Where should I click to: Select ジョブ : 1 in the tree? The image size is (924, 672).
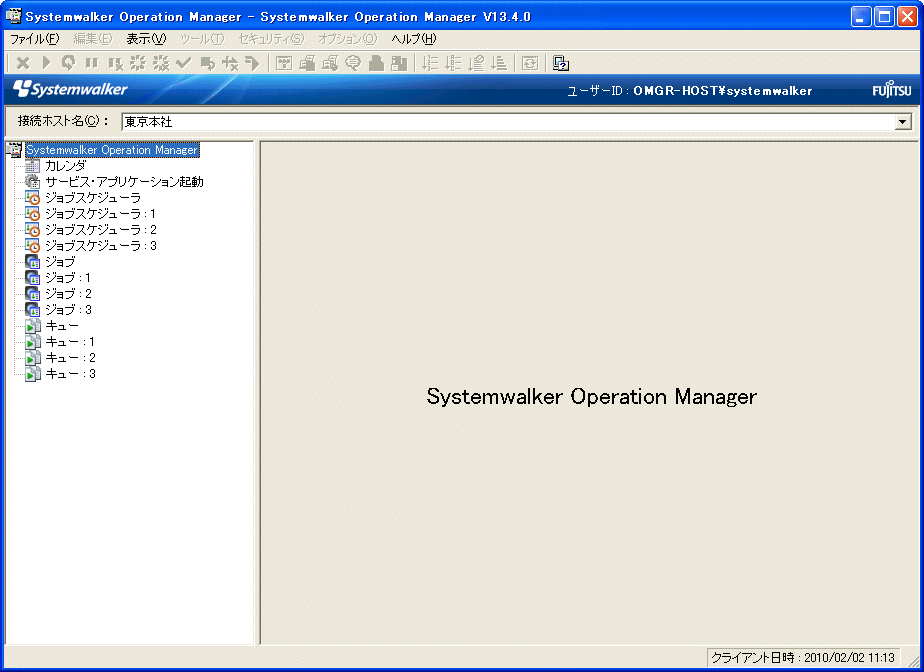click(x=68, y=278)
